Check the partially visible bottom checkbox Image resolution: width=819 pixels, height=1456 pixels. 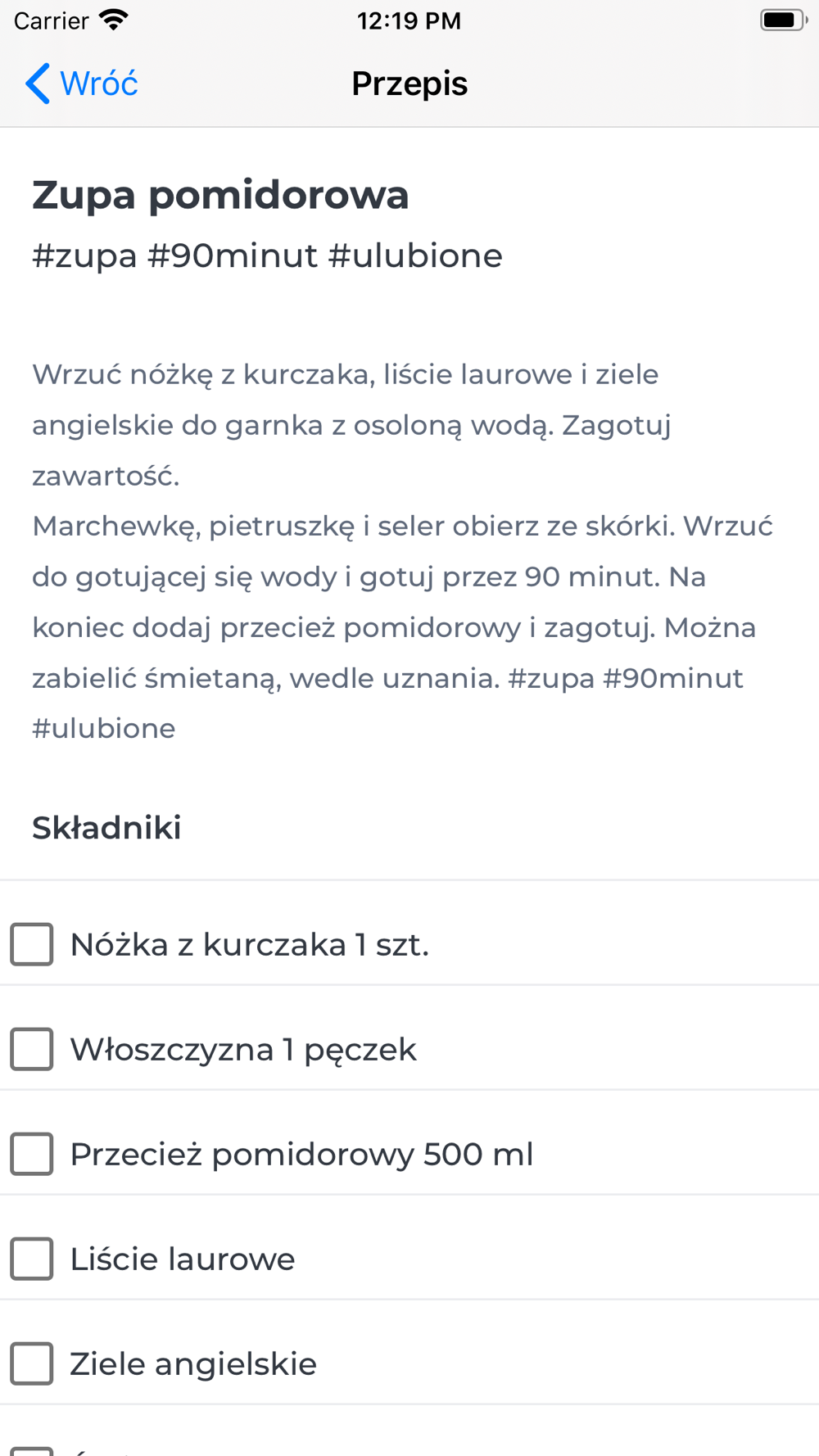click(32, 1451)
